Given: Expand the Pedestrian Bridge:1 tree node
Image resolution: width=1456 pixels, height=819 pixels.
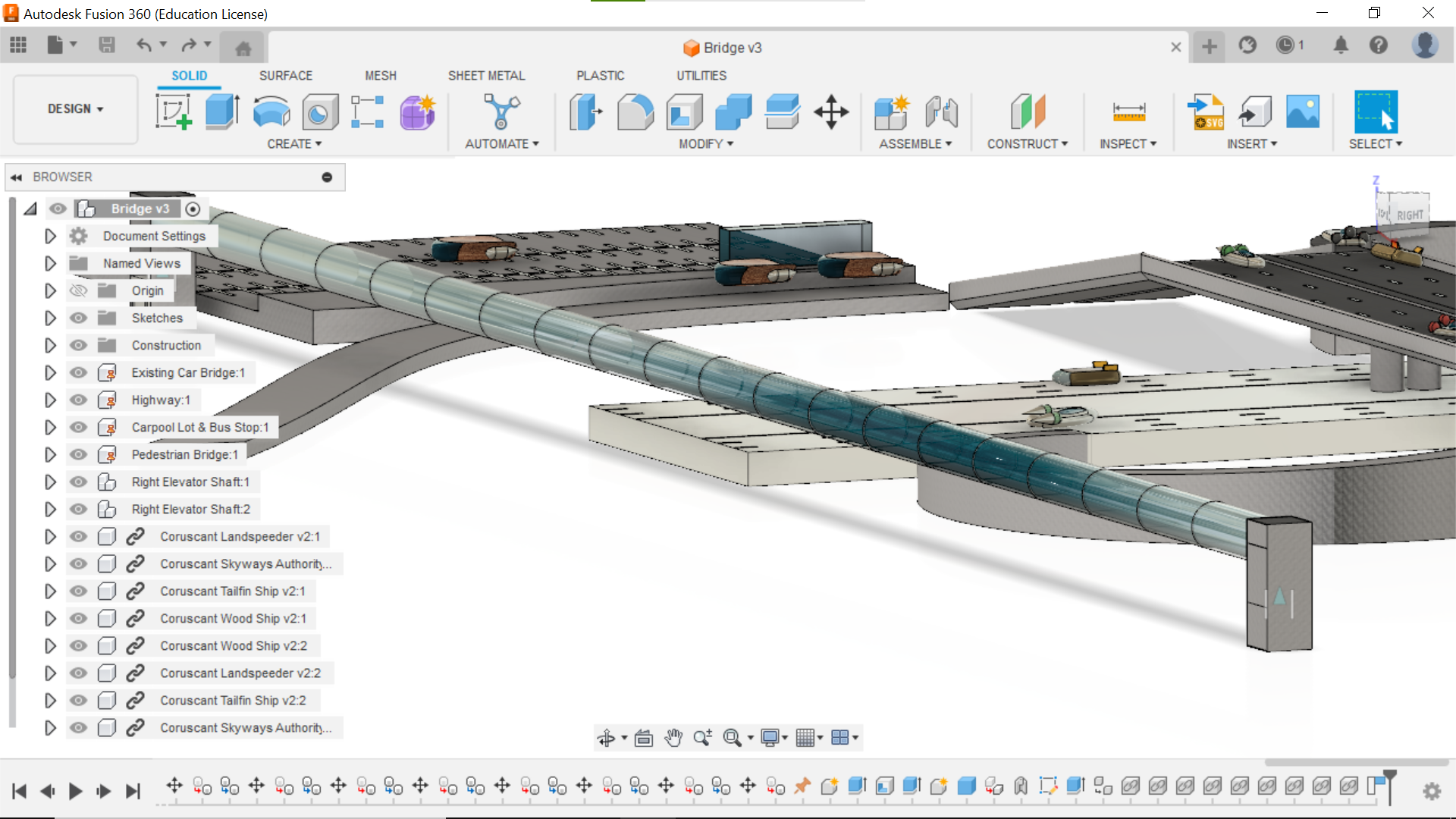Looking at the screenshot, I should [50, 455].
